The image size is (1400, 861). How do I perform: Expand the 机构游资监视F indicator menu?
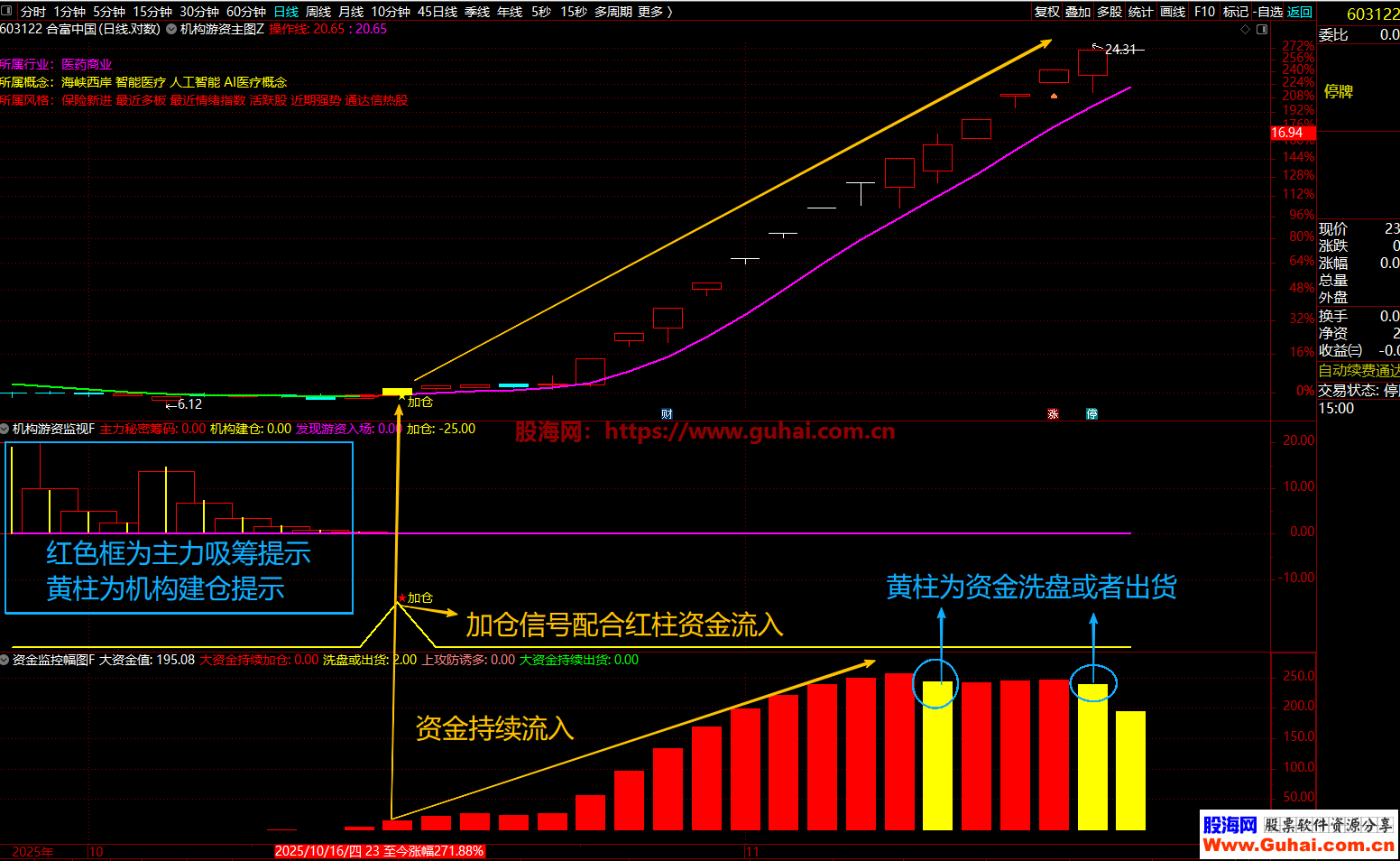pyautogui.click(x=5, y=429)
